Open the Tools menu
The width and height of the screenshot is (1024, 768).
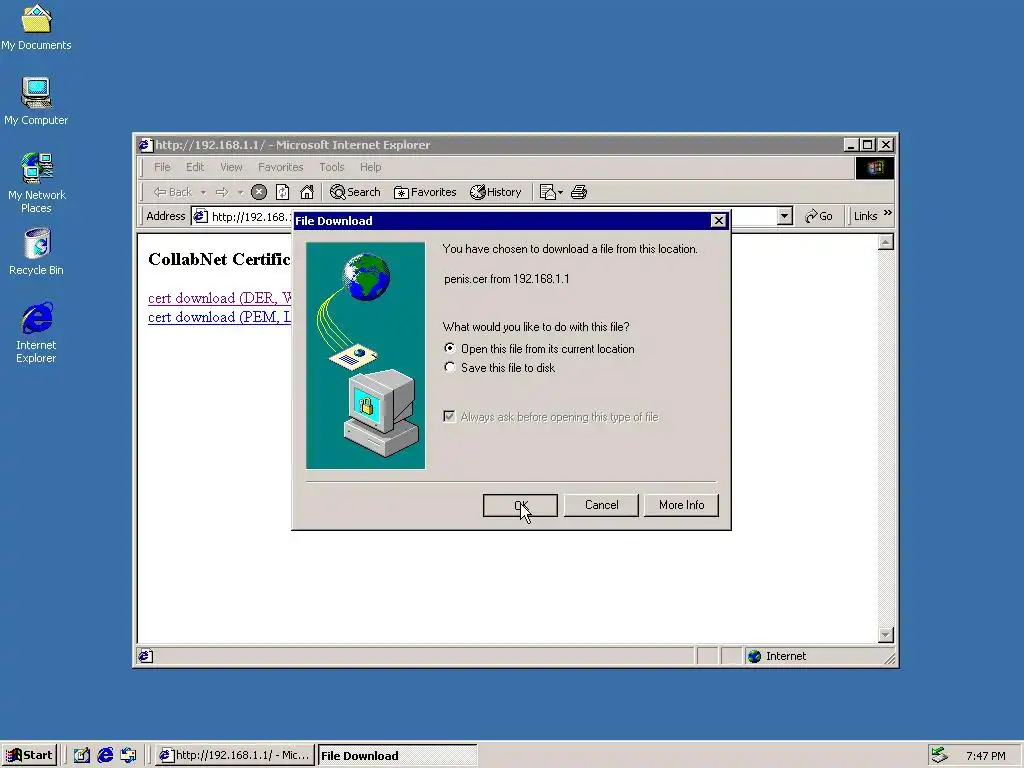coord(332,167)
